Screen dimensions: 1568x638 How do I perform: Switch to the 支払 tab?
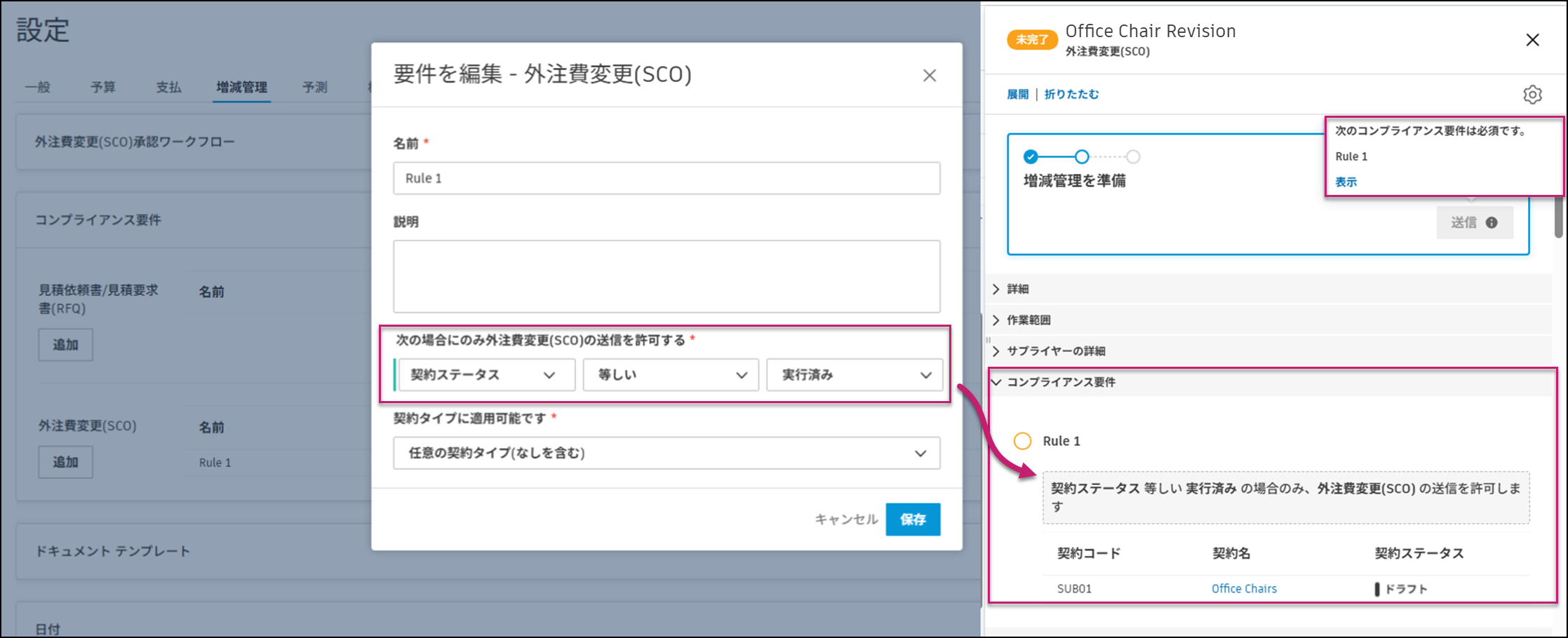pyautogui.click(x=168, y=87)
